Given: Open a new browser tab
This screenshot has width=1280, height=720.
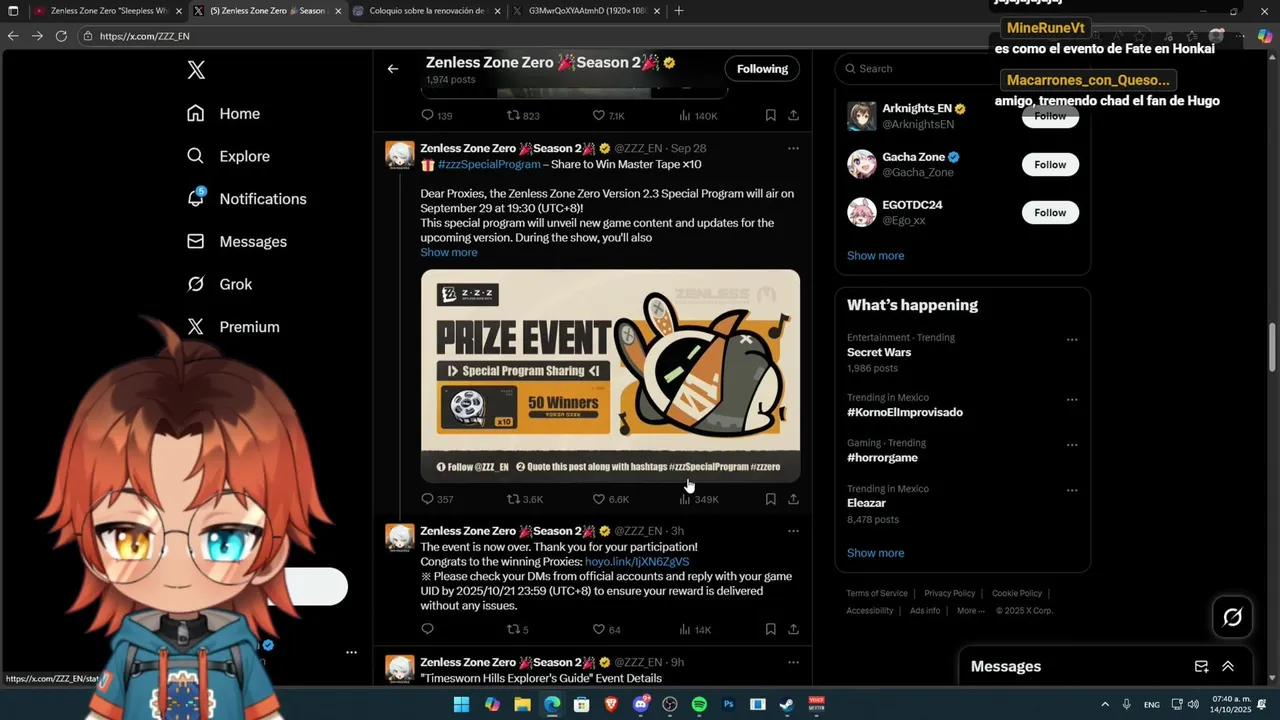Looking at the screenshot, I should (679, 11).
